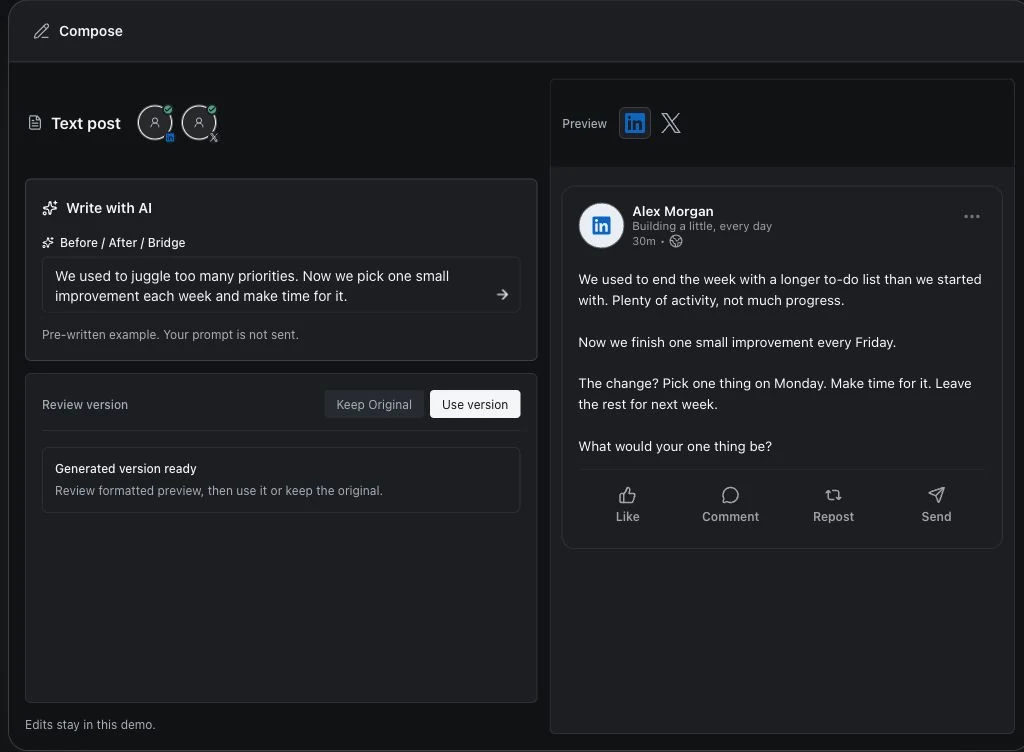
Task: Click the Compose pencil icon
Action: pos(42,31)
